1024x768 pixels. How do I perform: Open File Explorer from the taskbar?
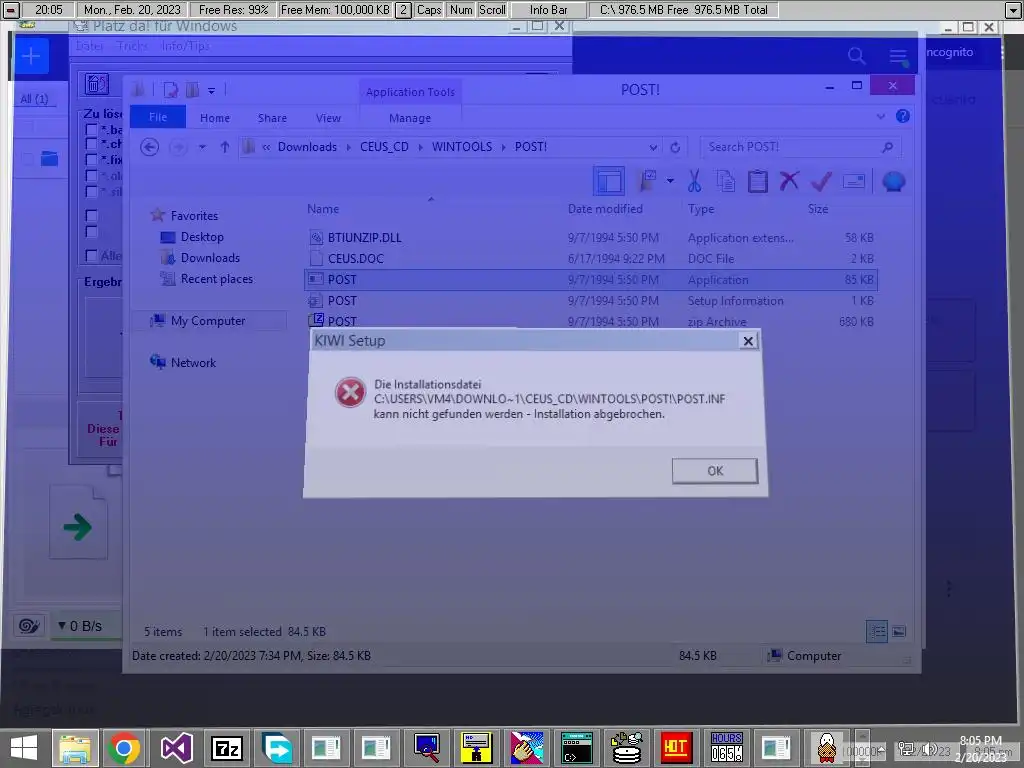75,748
